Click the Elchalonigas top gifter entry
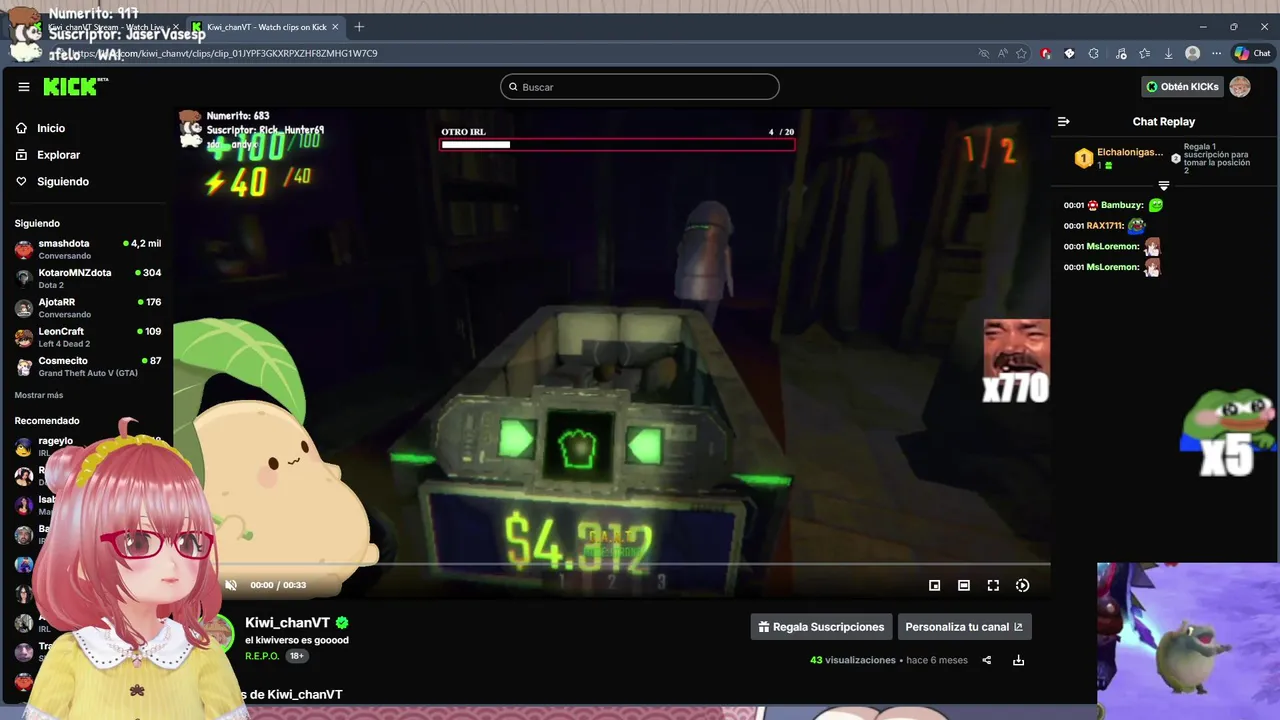 1119,158
